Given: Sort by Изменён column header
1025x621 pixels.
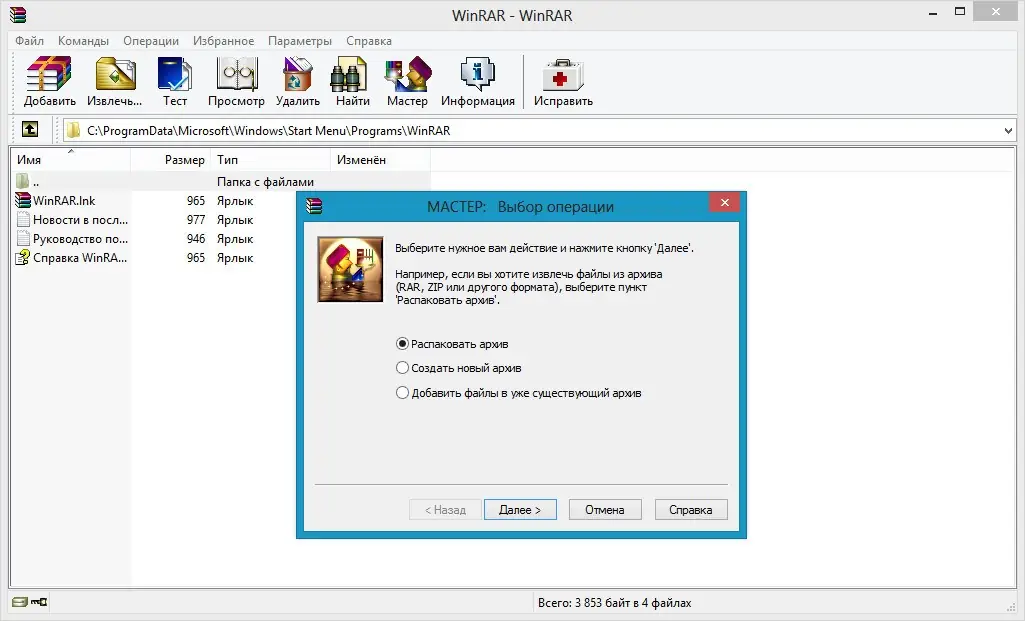Looking at the screenshot, I should (380, 159).
